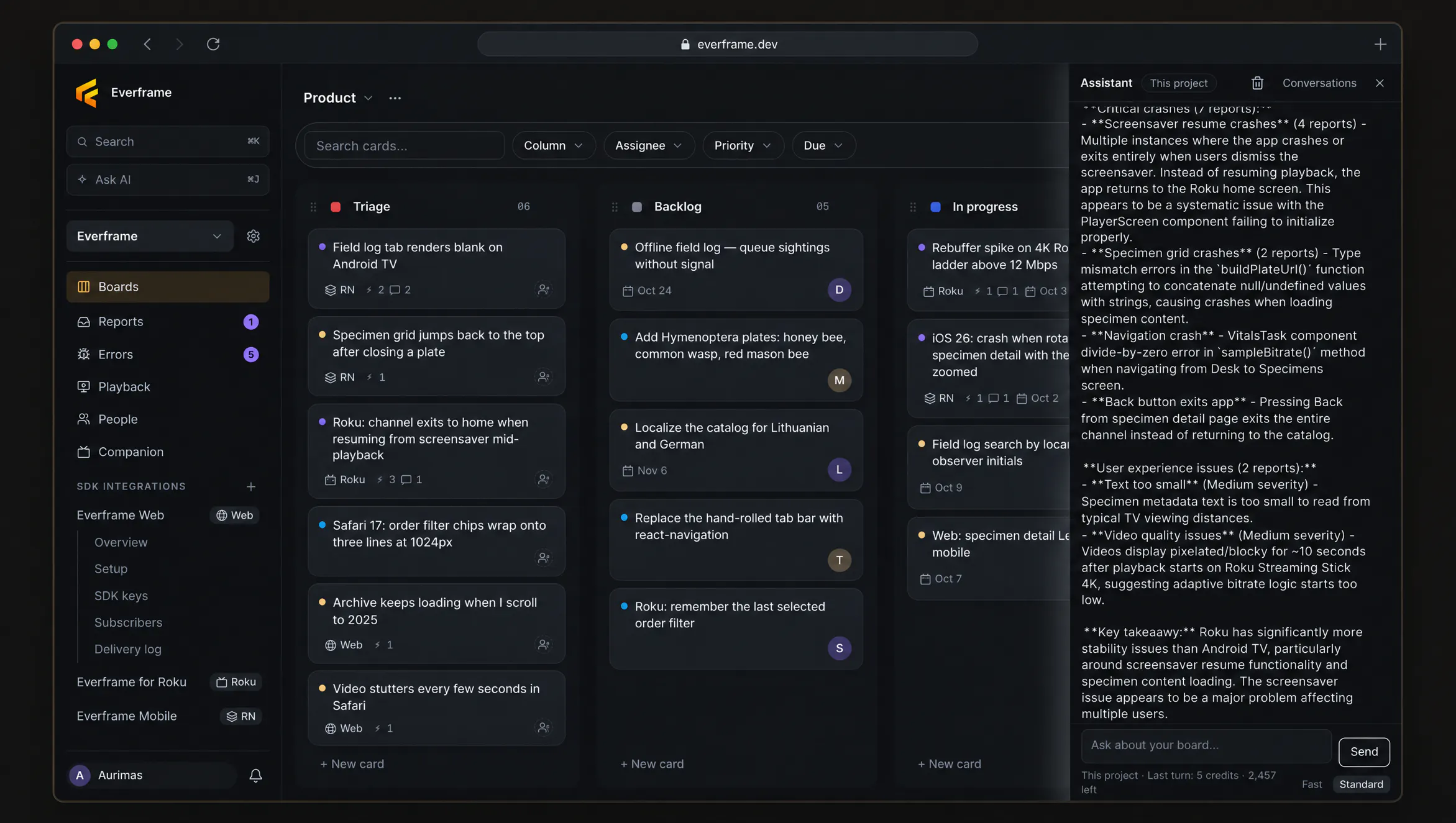Click the blue In progress color swatch
Viewport: 1456px width, 823px height.
tap(935, 207)
